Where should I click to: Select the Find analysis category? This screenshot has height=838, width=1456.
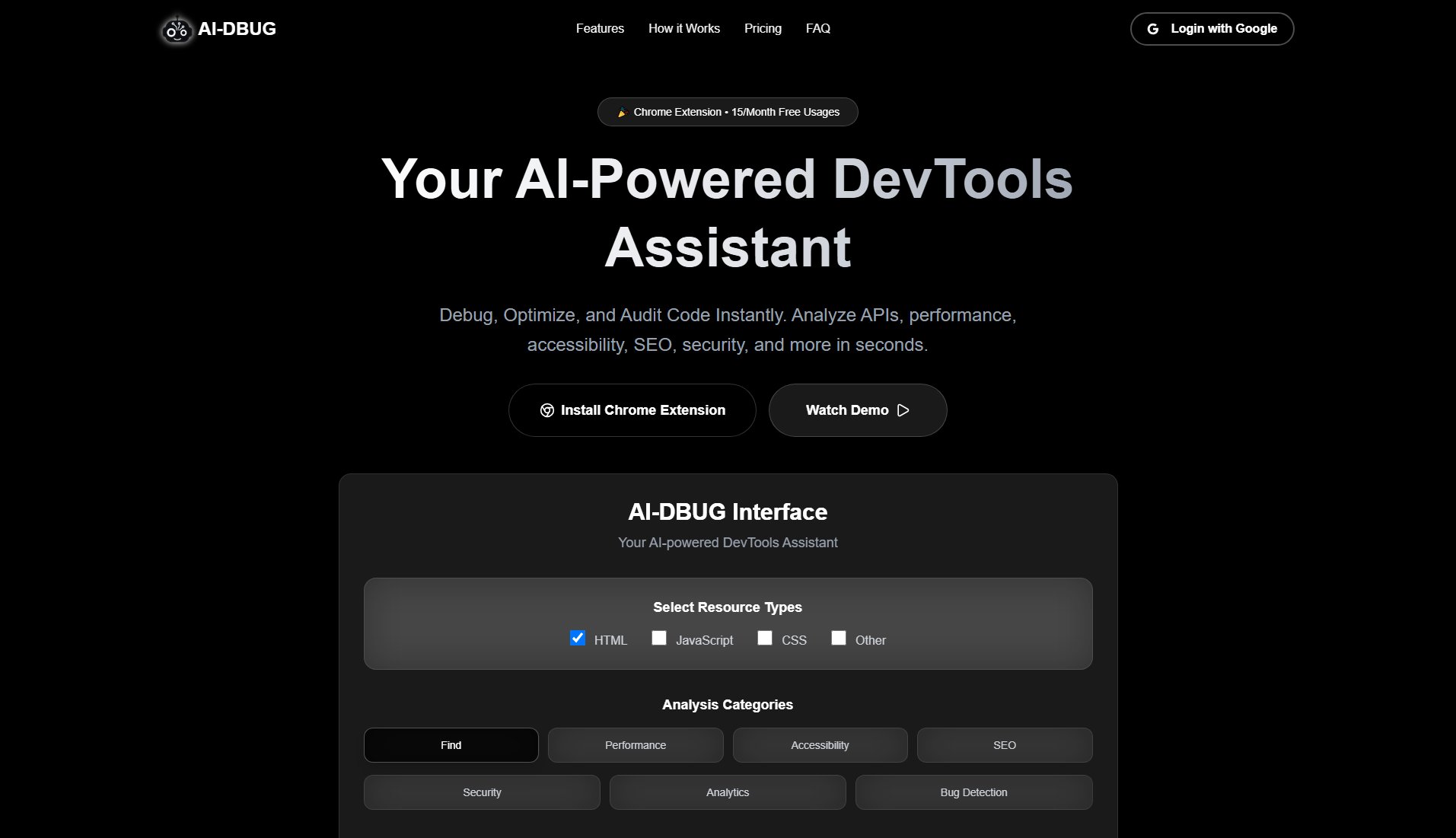pyautogui.click(x=451, y=745)
